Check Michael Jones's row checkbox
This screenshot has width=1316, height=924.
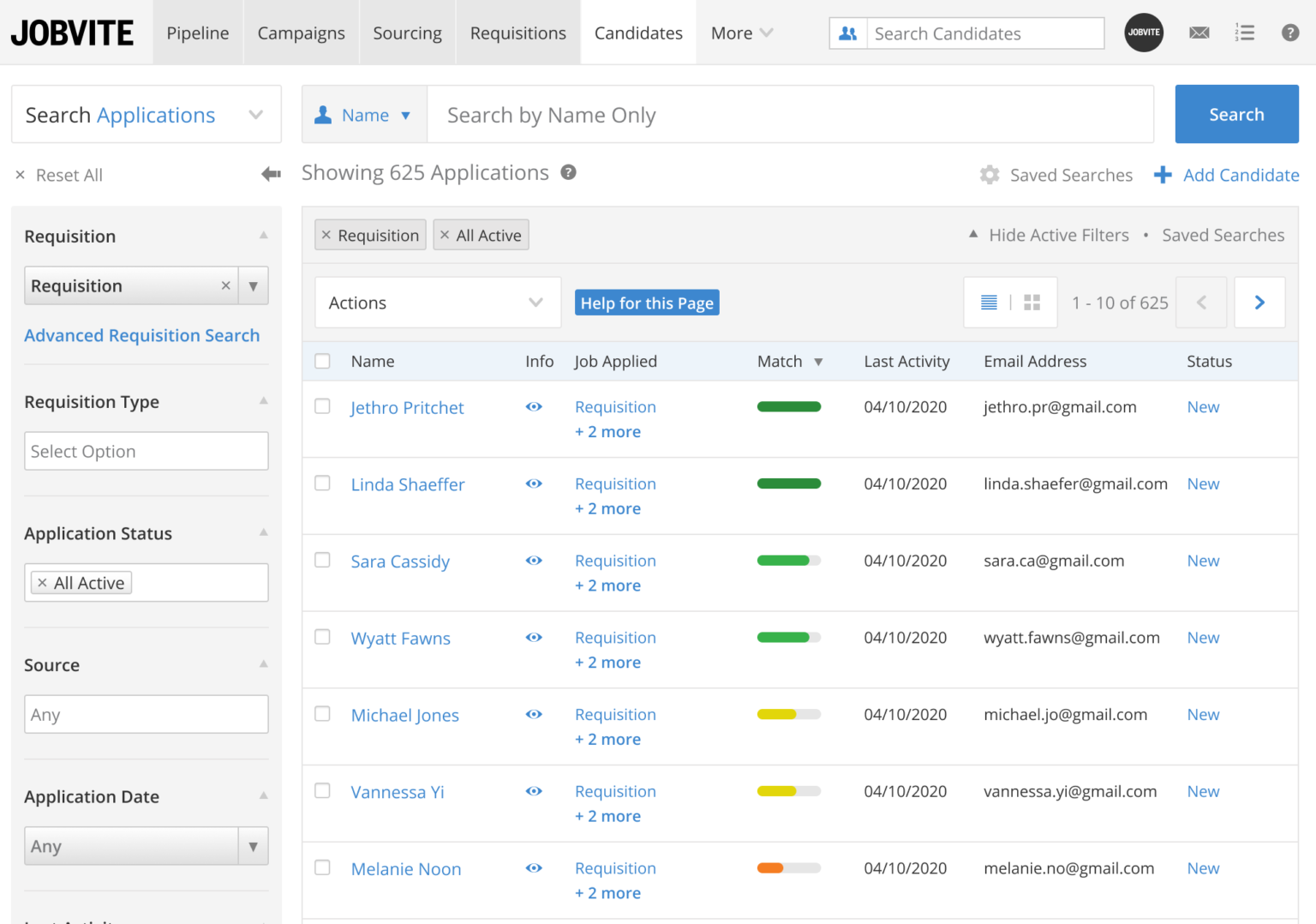[322, 713]
